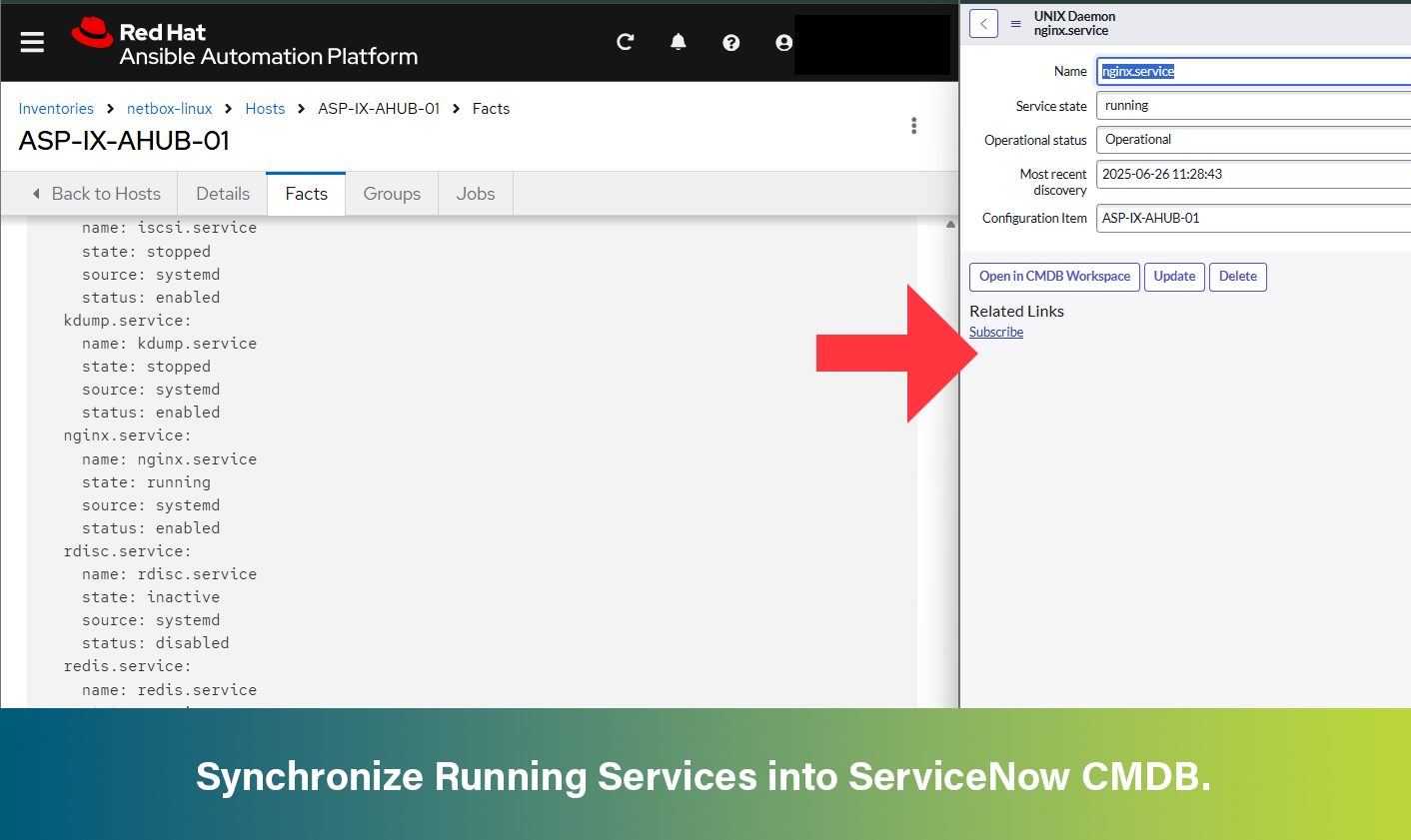Go to Inventories breadcrumb link
The width and height of the screenshot is (1411, 840).
[x=56, y=109]
